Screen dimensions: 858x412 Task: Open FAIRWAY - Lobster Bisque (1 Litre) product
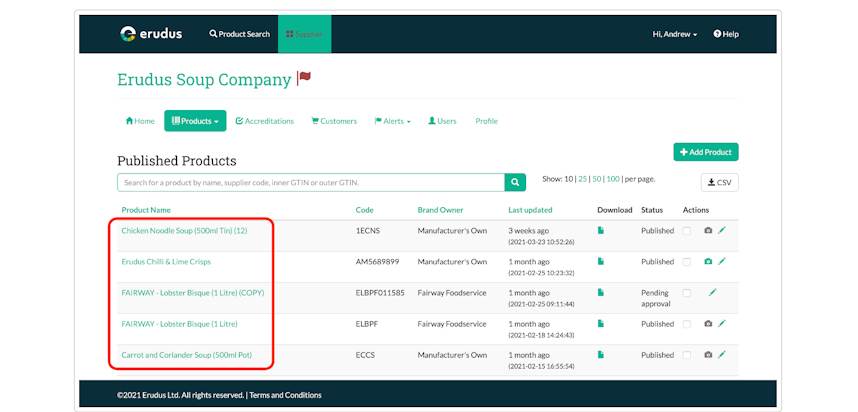click(179, 324)
